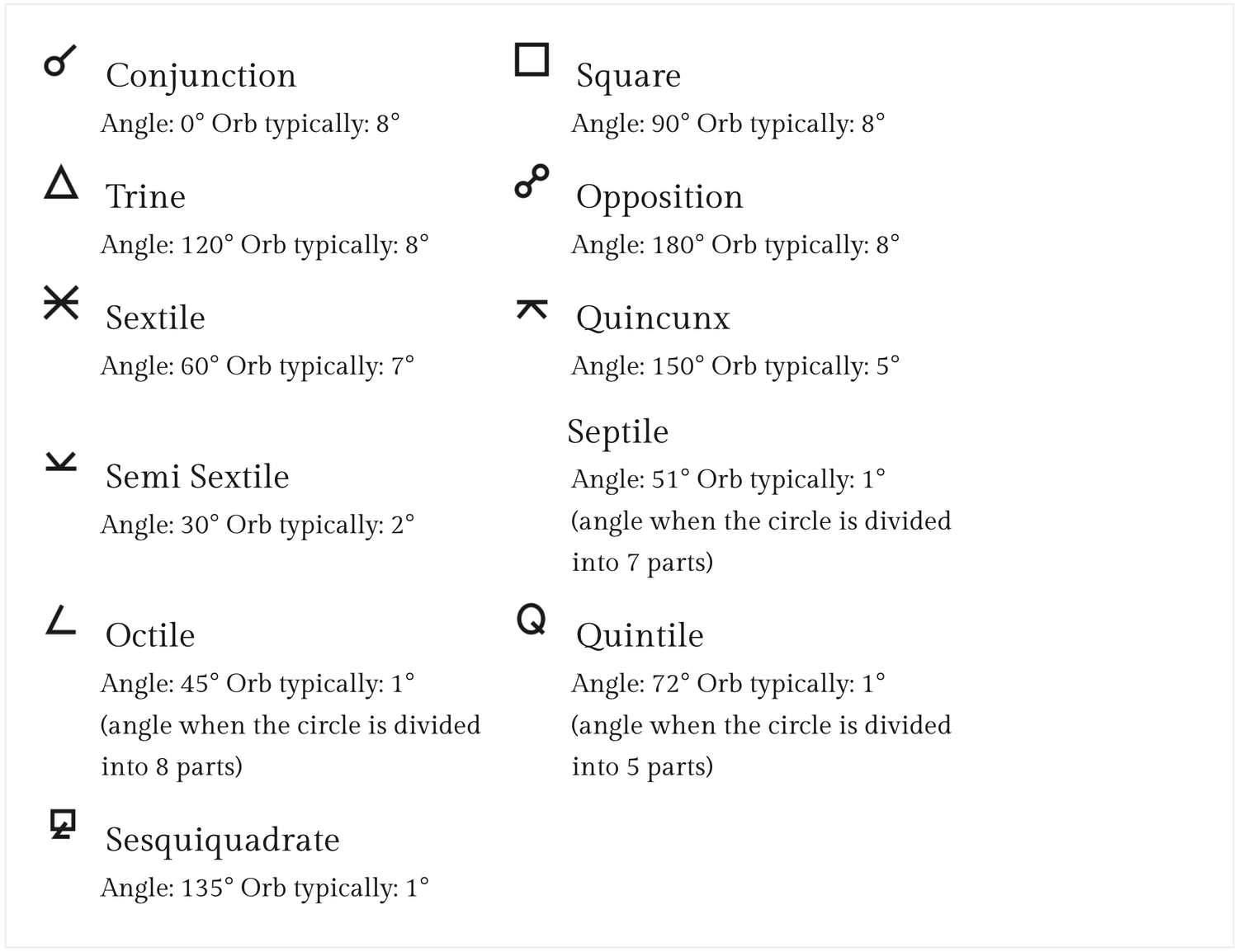1238x952 pixels.
Task: Click the Octile angle symbol
Action: tap(61, 620)
